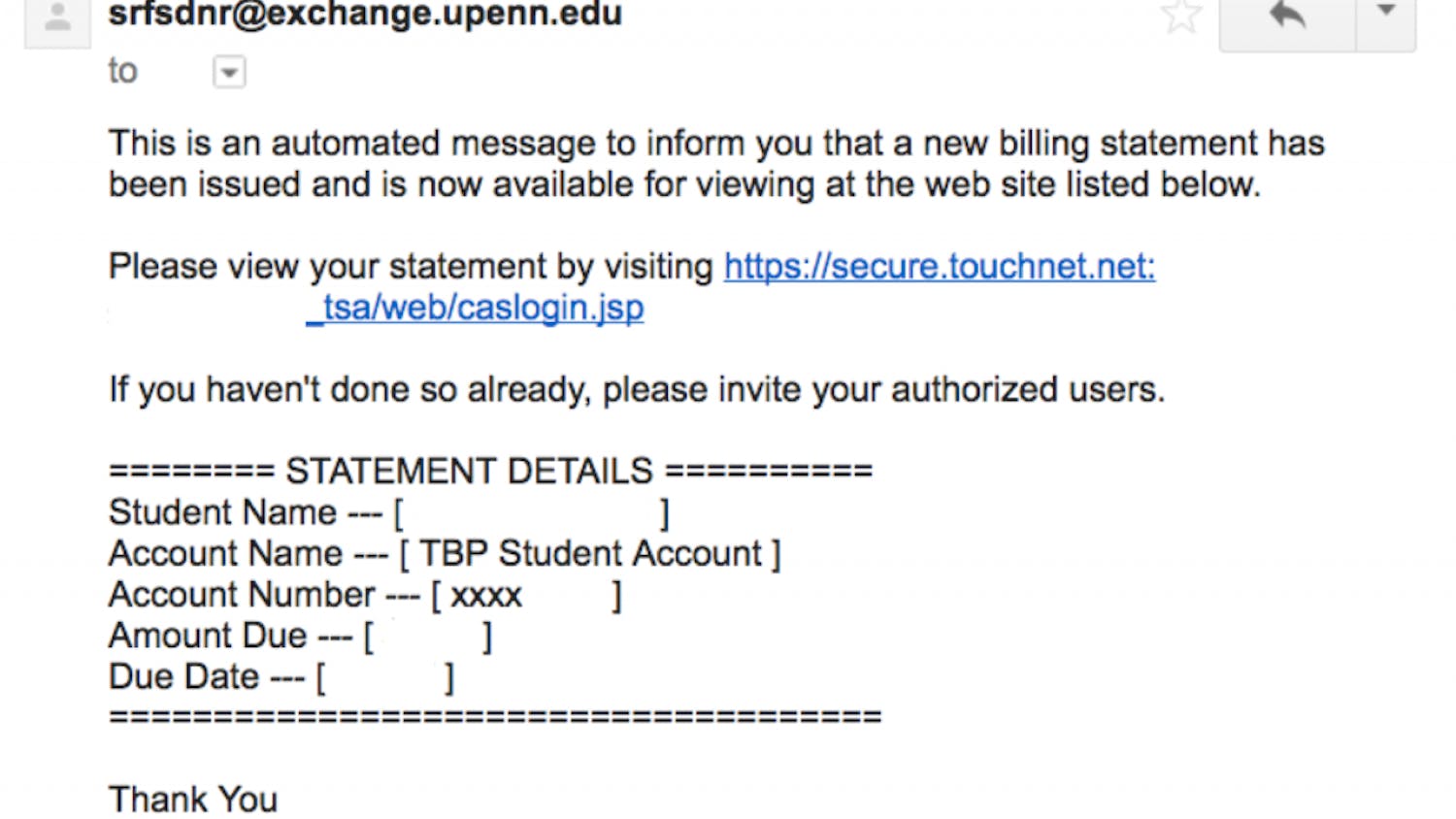Click the equals-sign divider below Due Date
The image size is (1456, 819).
(495, 717)
